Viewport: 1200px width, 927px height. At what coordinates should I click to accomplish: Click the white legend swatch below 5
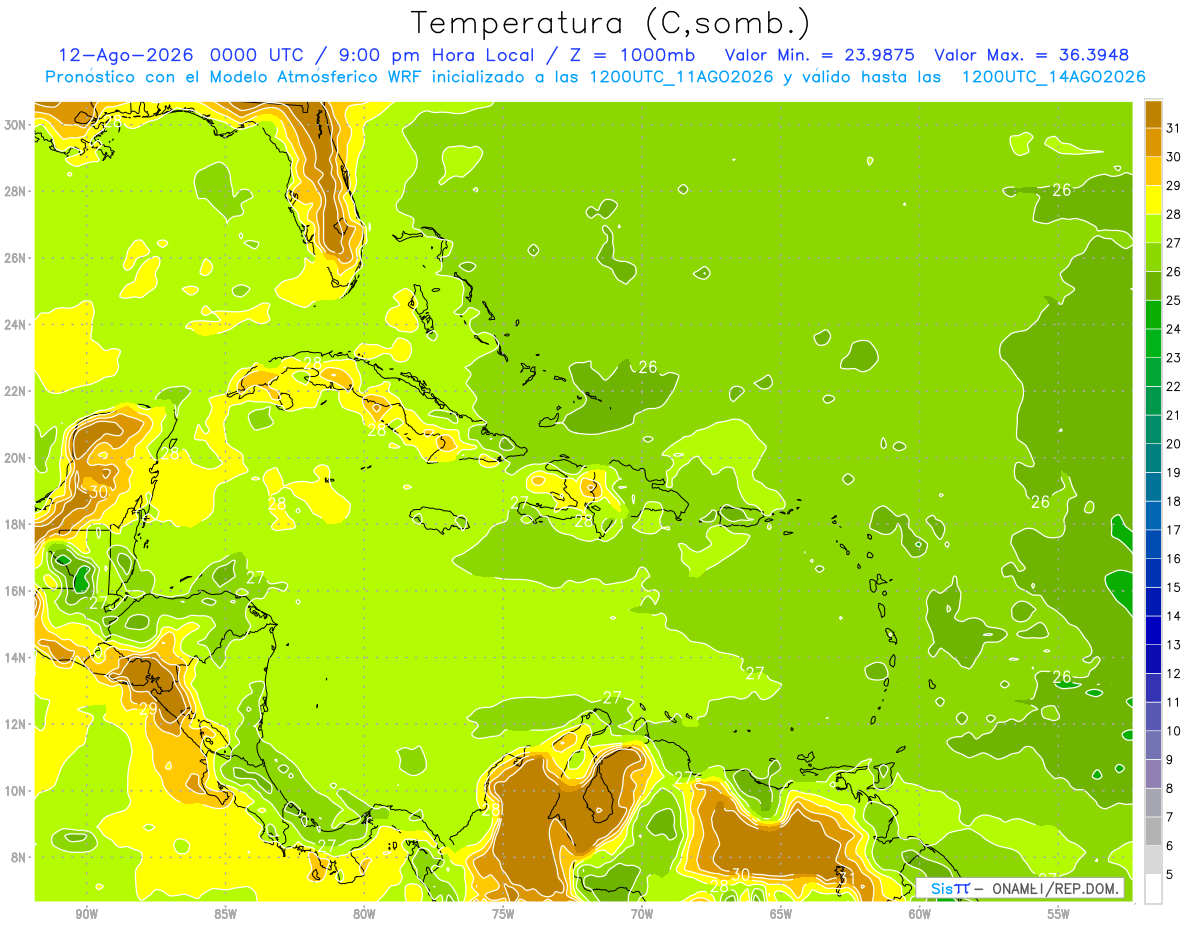coord(1153,888)
